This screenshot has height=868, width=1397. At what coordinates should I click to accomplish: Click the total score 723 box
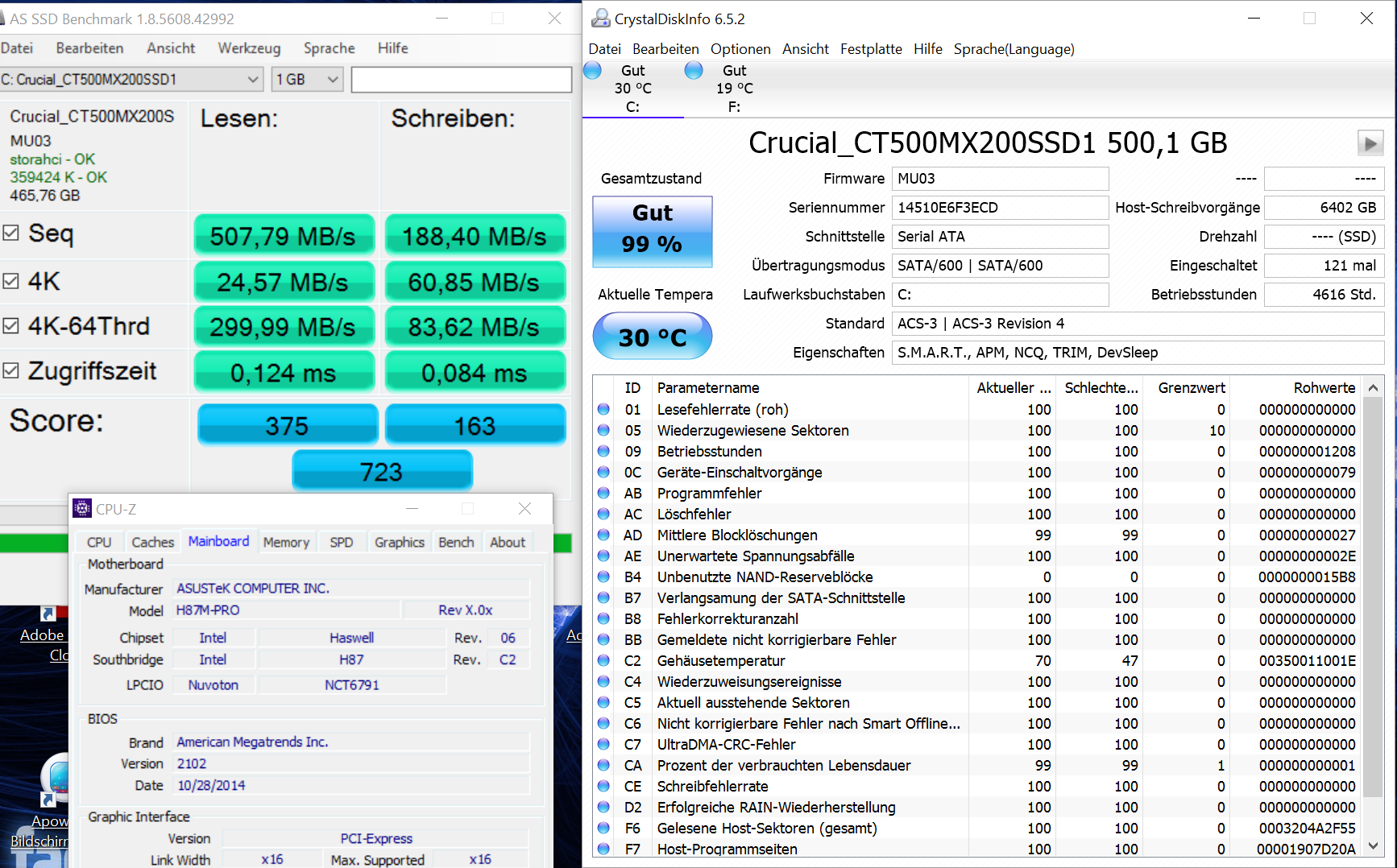381,471
